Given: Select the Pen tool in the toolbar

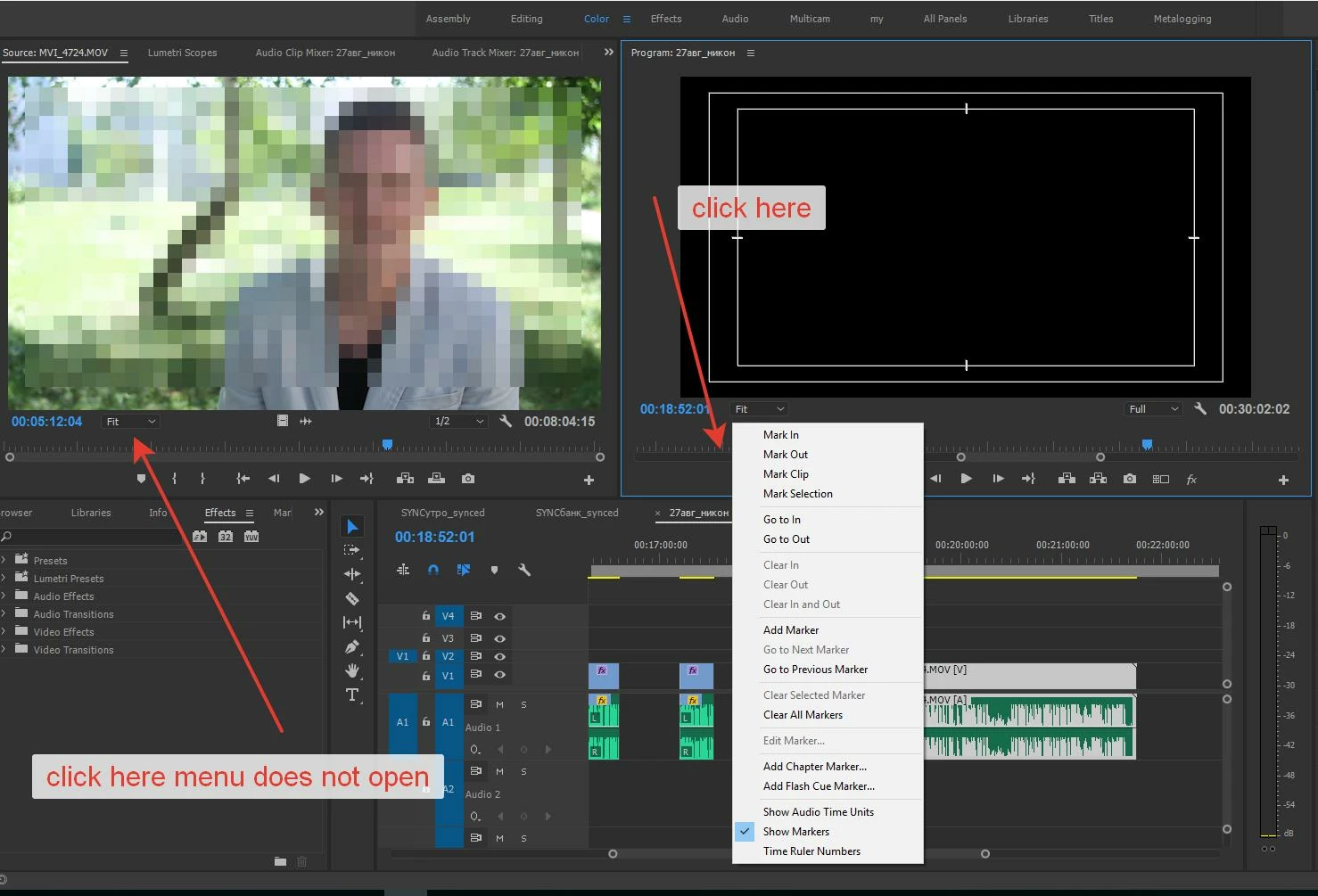Looking at the screenshot, I should [352, 646].
